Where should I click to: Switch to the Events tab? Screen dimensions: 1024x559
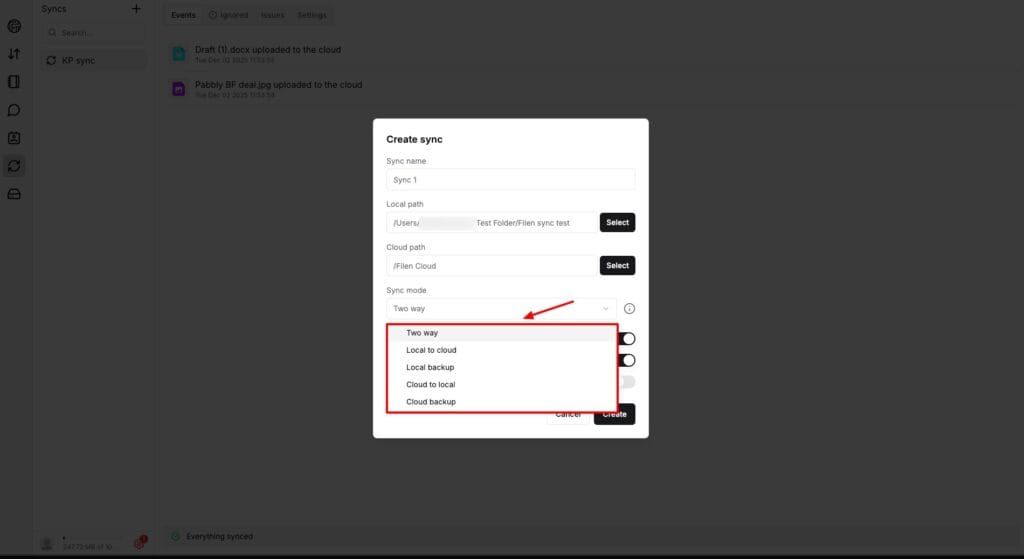click(x=184, y=15)
